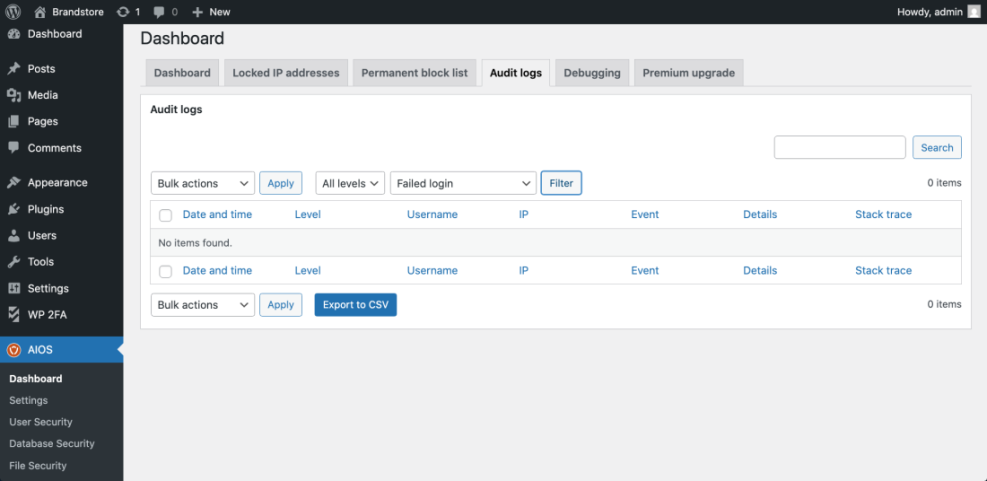Click the WP 2FA shield icon
Image resolution: width=987 pixels, height=481 pixels.
14,315
